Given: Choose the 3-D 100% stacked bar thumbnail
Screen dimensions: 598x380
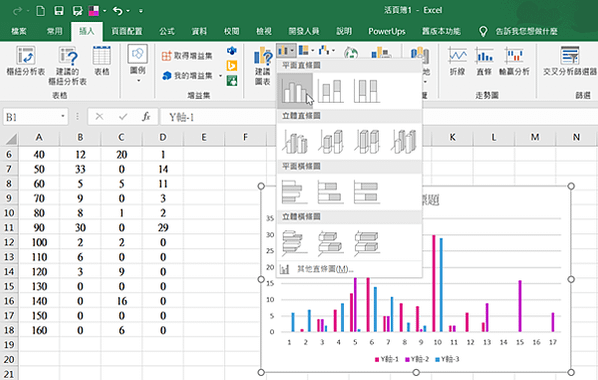Looking at the screenshot, I should click(367, 243).
